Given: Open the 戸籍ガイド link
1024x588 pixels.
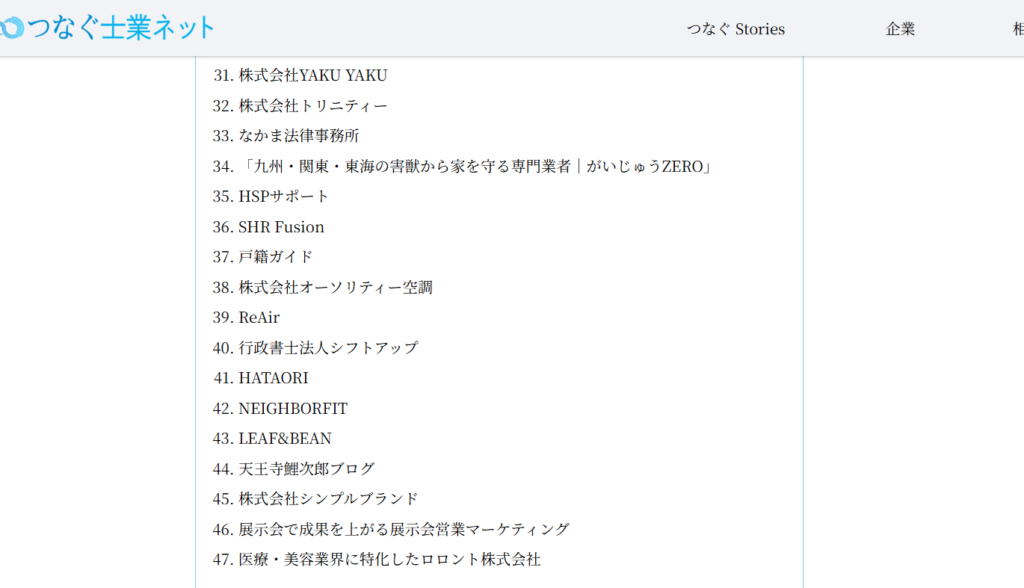Looking at the screenshot, I should point(275,257).
